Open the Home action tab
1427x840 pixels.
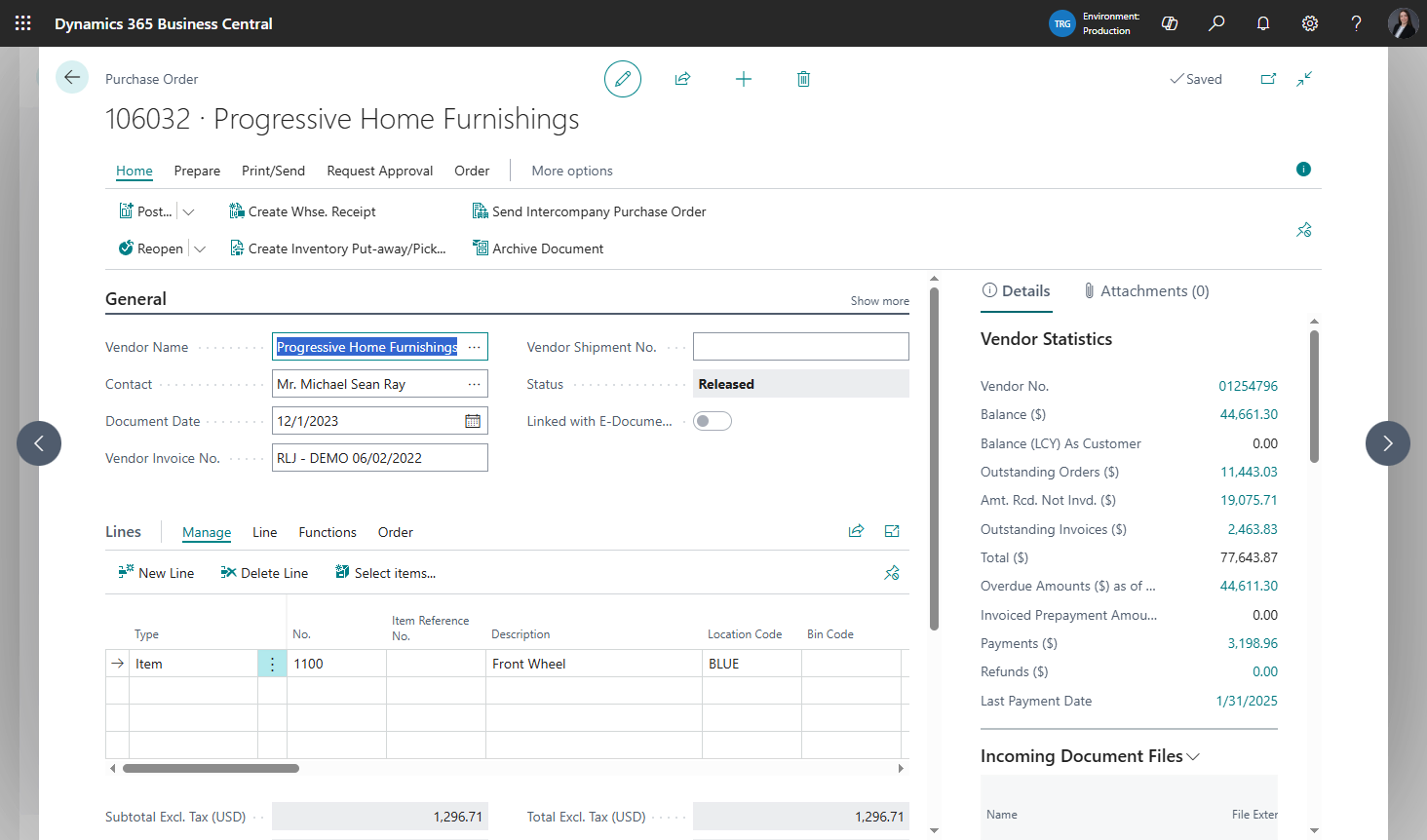click(x=135, y=171)
